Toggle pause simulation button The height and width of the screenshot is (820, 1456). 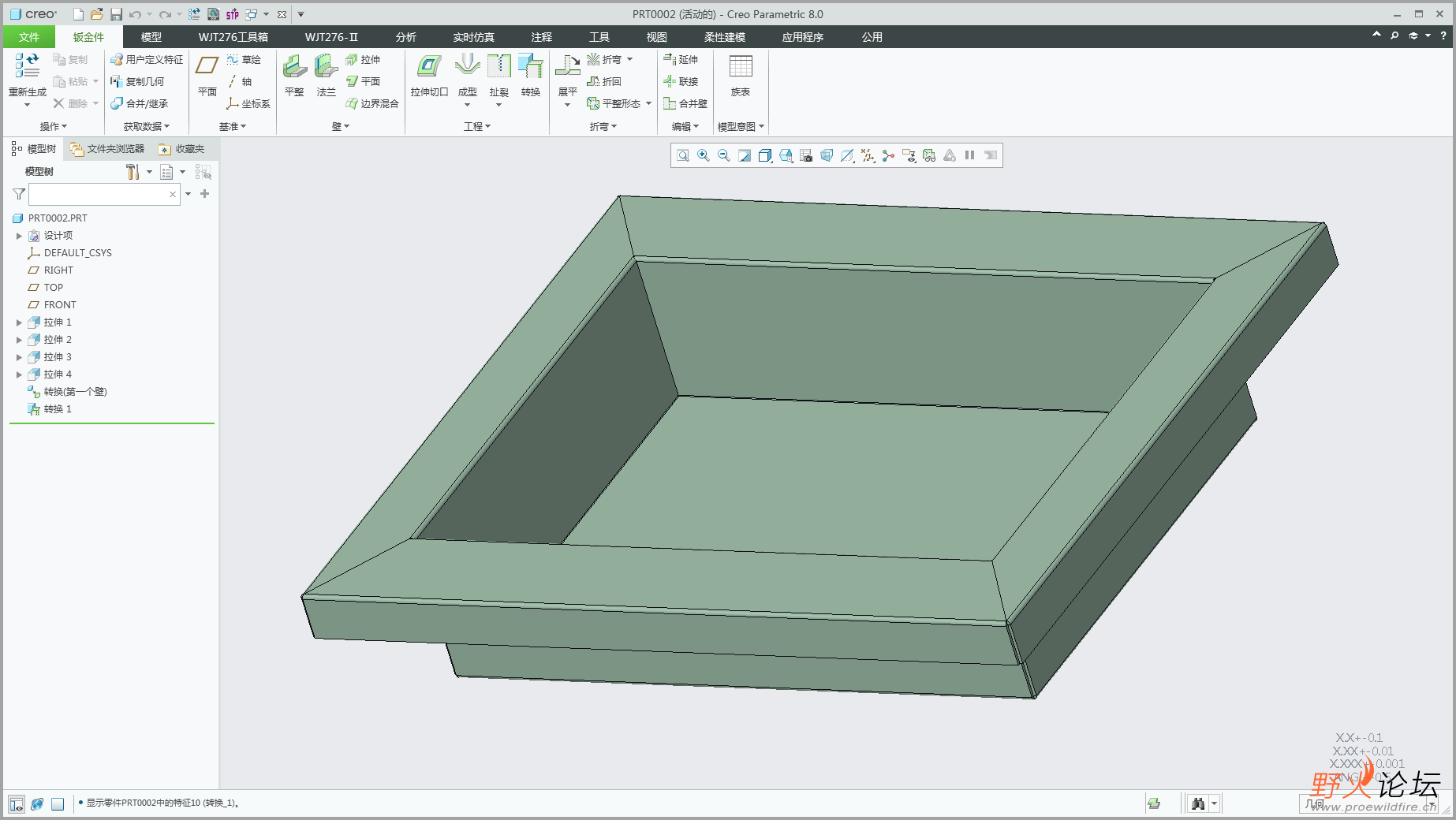tap(969, 155)
